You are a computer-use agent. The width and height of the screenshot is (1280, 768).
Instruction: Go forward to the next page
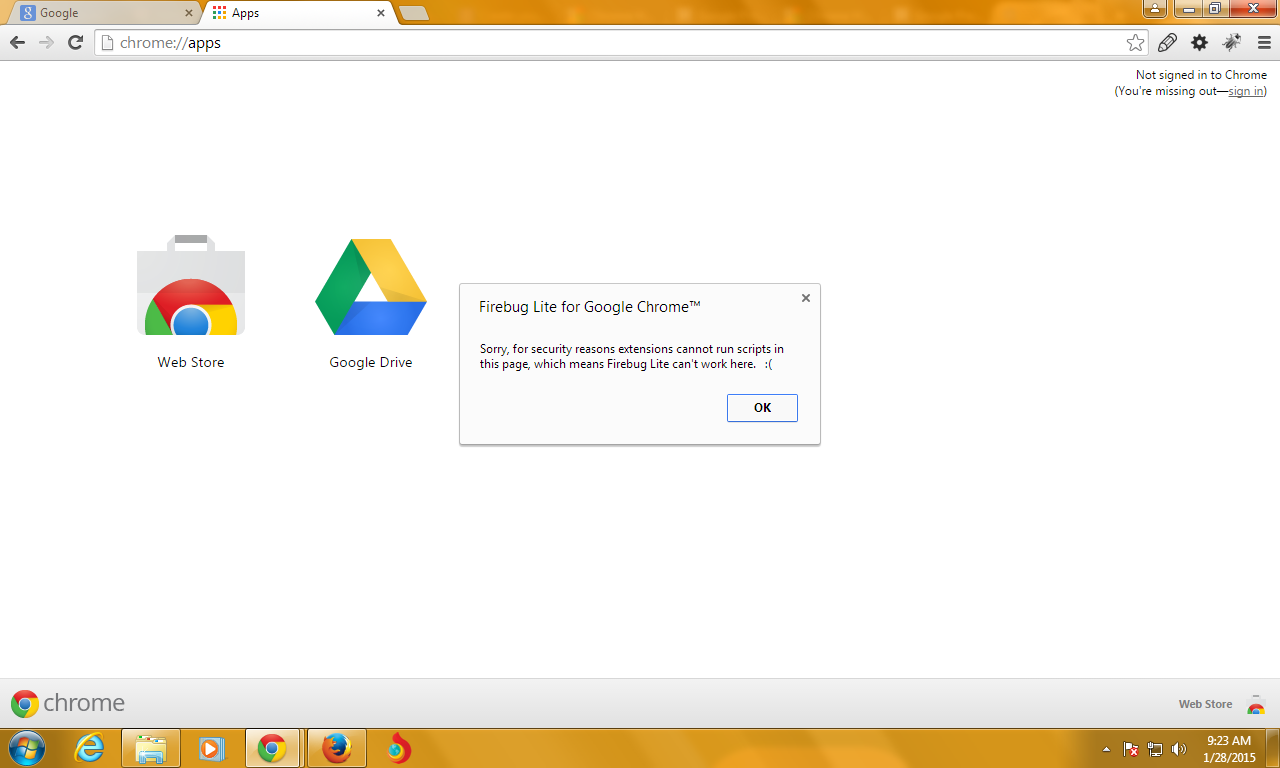click(46, 43)
